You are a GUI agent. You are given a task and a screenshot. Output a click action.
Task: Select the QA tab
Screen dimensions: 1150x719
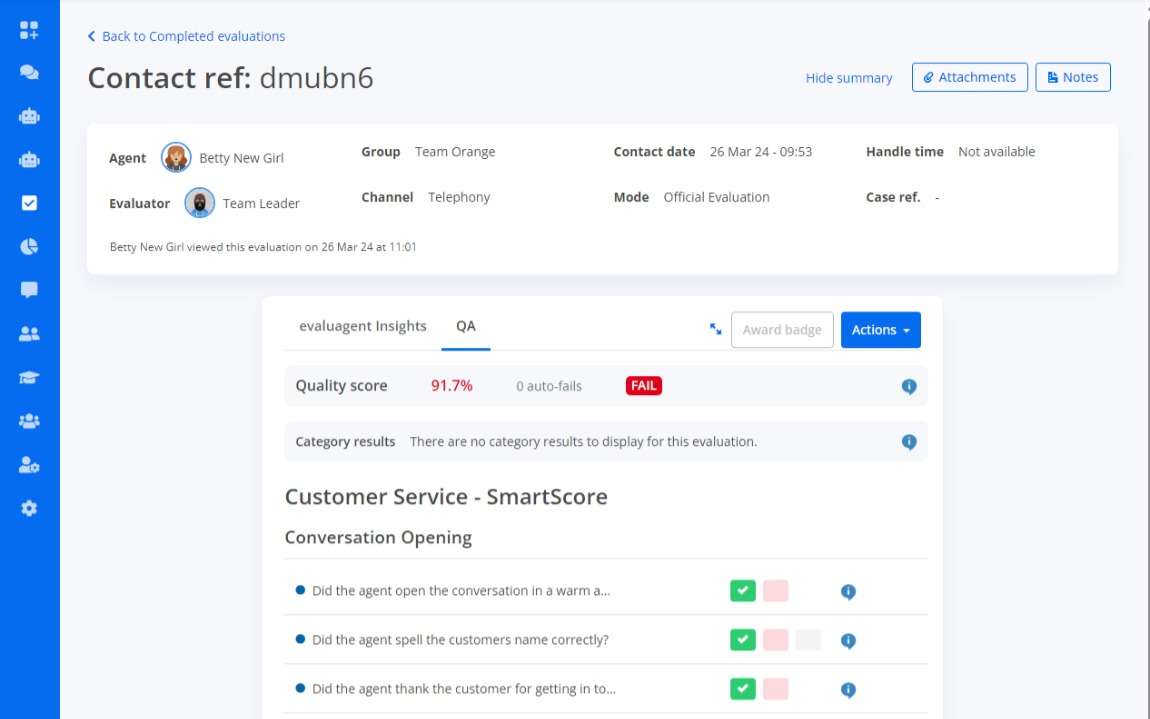(466, 326)
